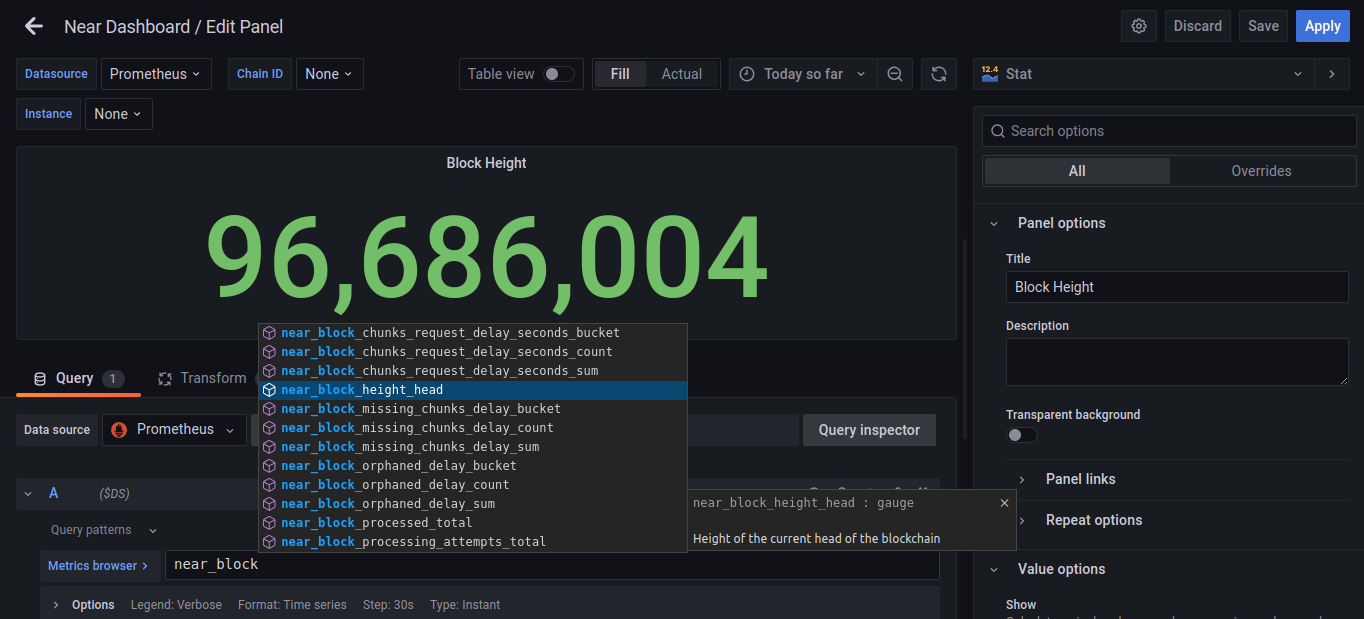Image resolution: width=1364 pixels, height=619 pixels.
Task: Open the dashboard settings gear icon
Action: pyautogui.click(x=1138, y=26)
